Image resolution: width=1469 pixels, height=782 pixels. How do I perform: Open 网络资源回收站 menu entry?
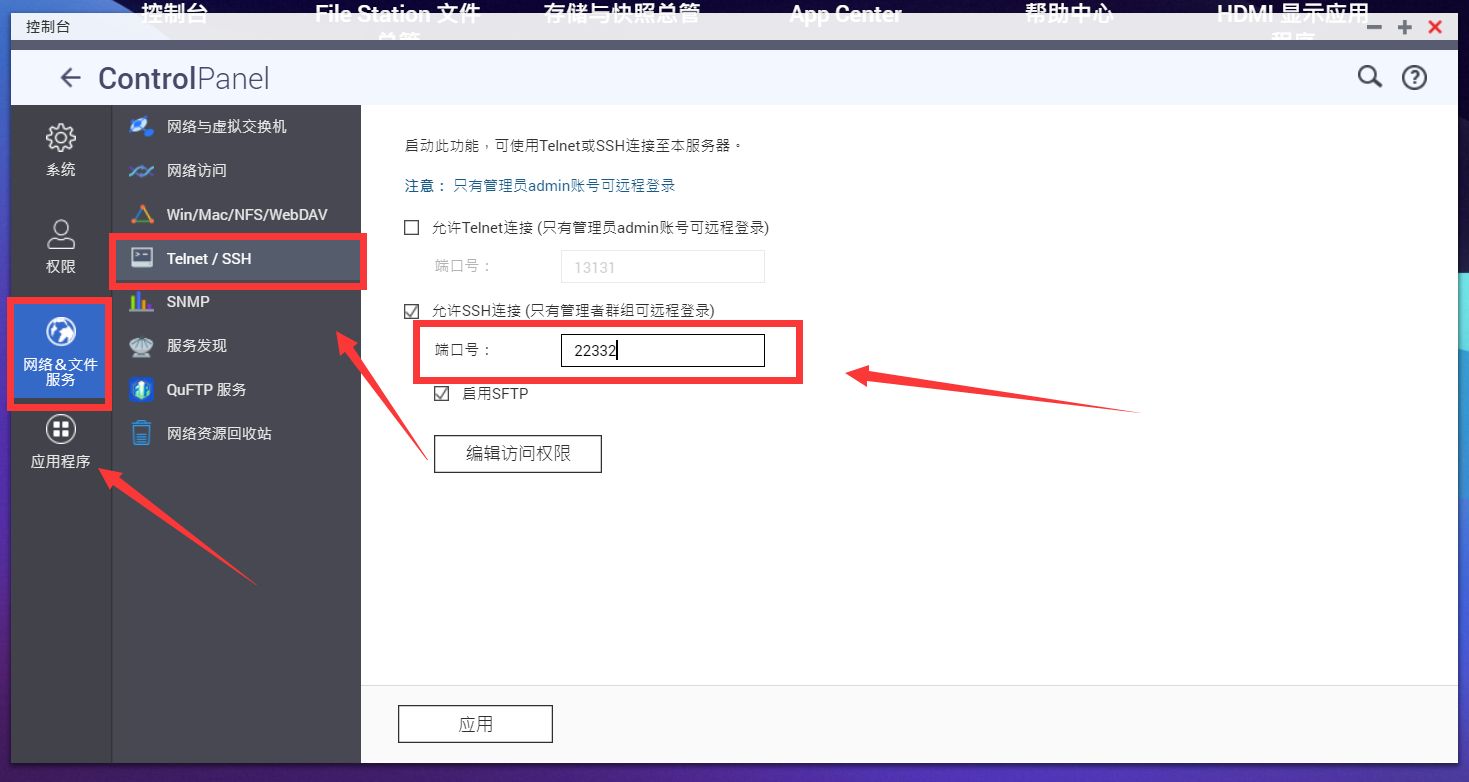(x=236, y=434)
